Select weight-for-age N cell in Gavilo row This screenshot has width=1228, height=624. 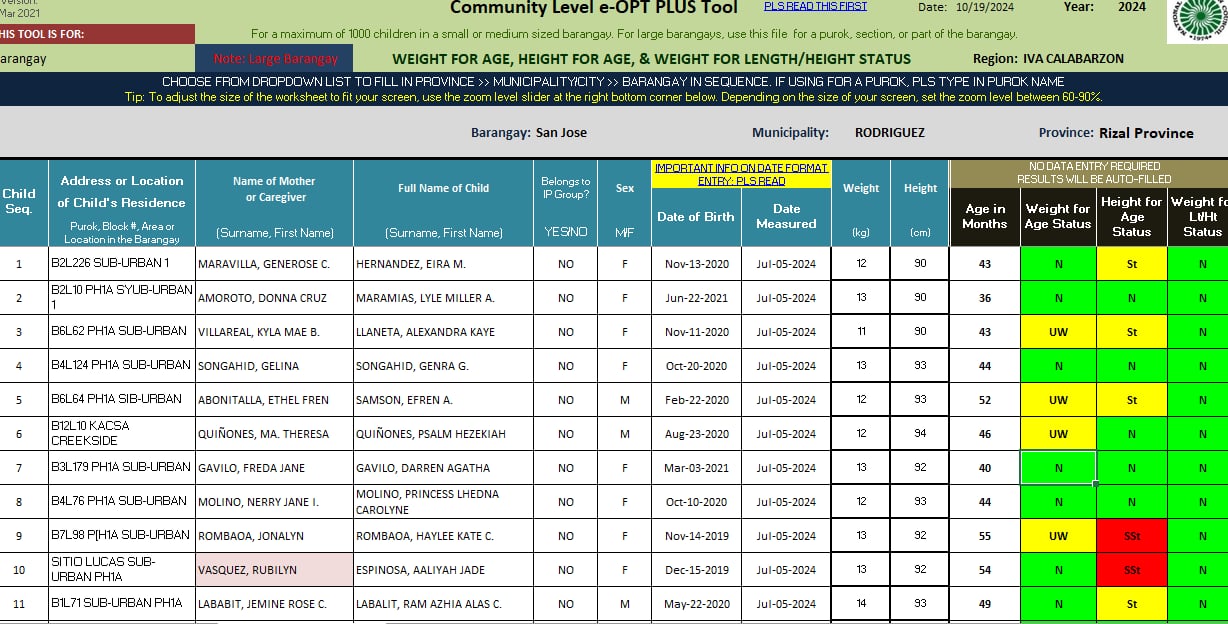click(x=1058, y=468)
